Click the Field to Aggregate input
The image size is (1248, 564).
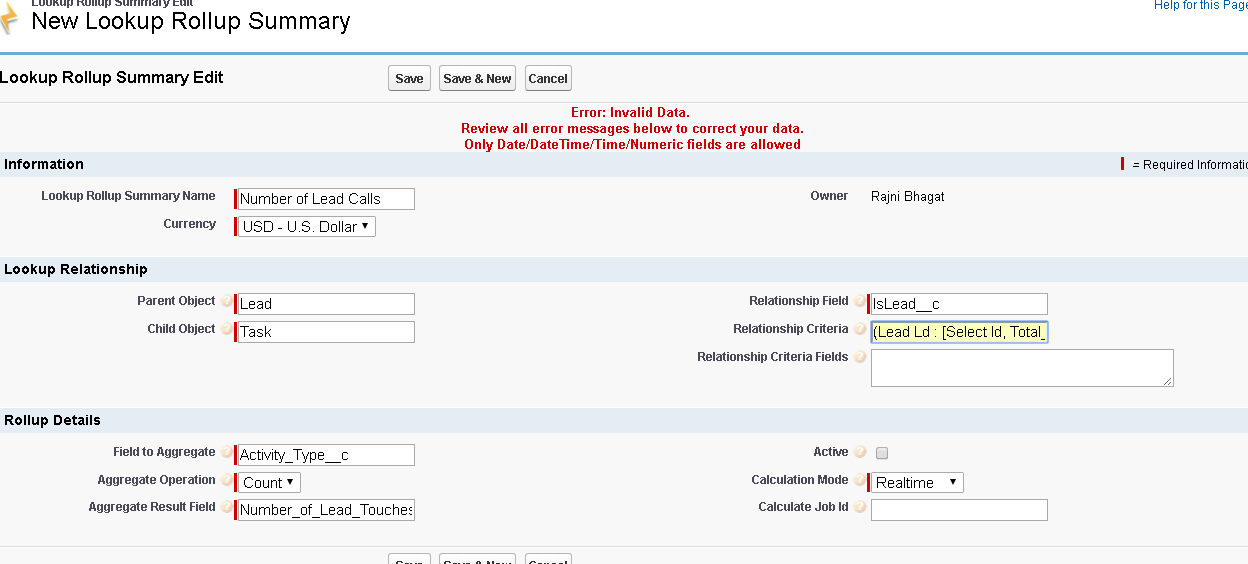pos(326,455)
